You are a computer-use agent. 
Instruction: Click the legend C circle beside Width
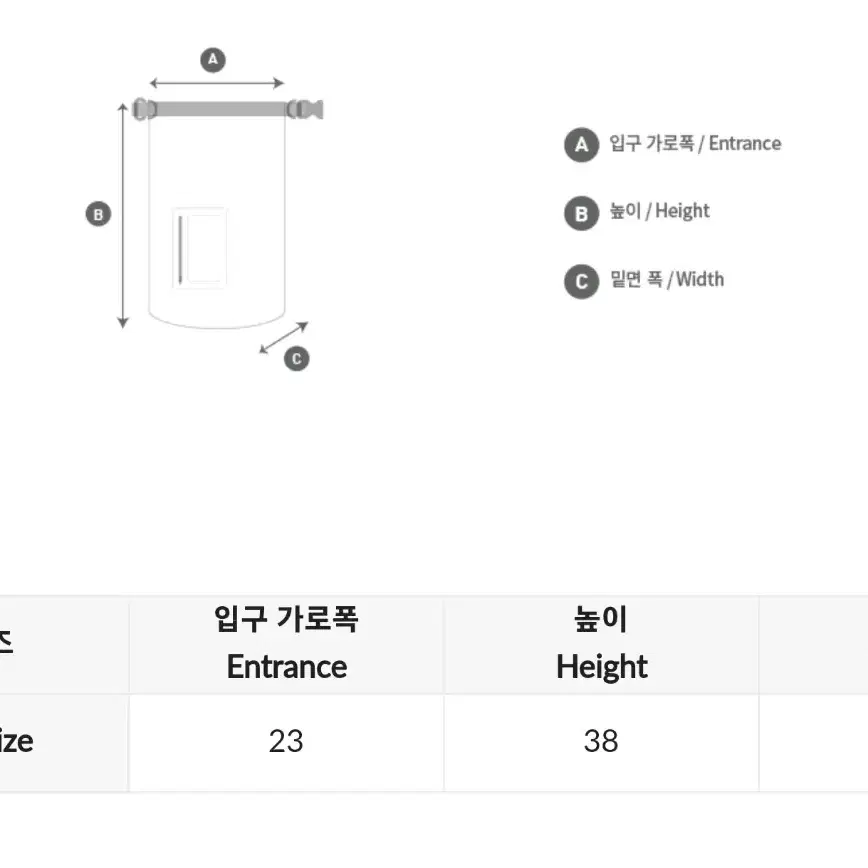[581, 282]
